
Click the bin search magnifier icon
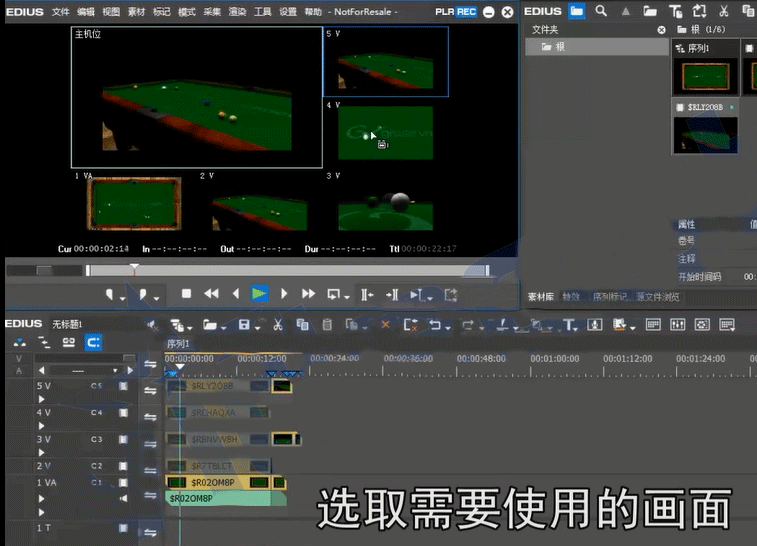(x=601, y=11)
